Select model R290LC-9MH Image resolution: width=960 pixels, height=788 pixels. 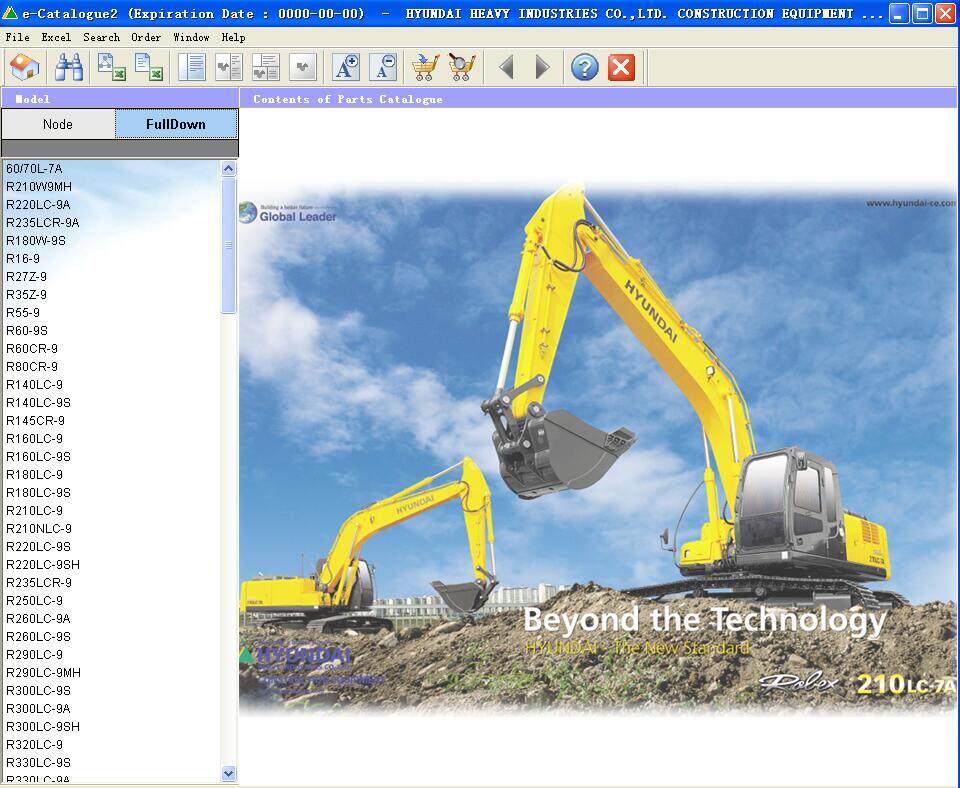43,673
